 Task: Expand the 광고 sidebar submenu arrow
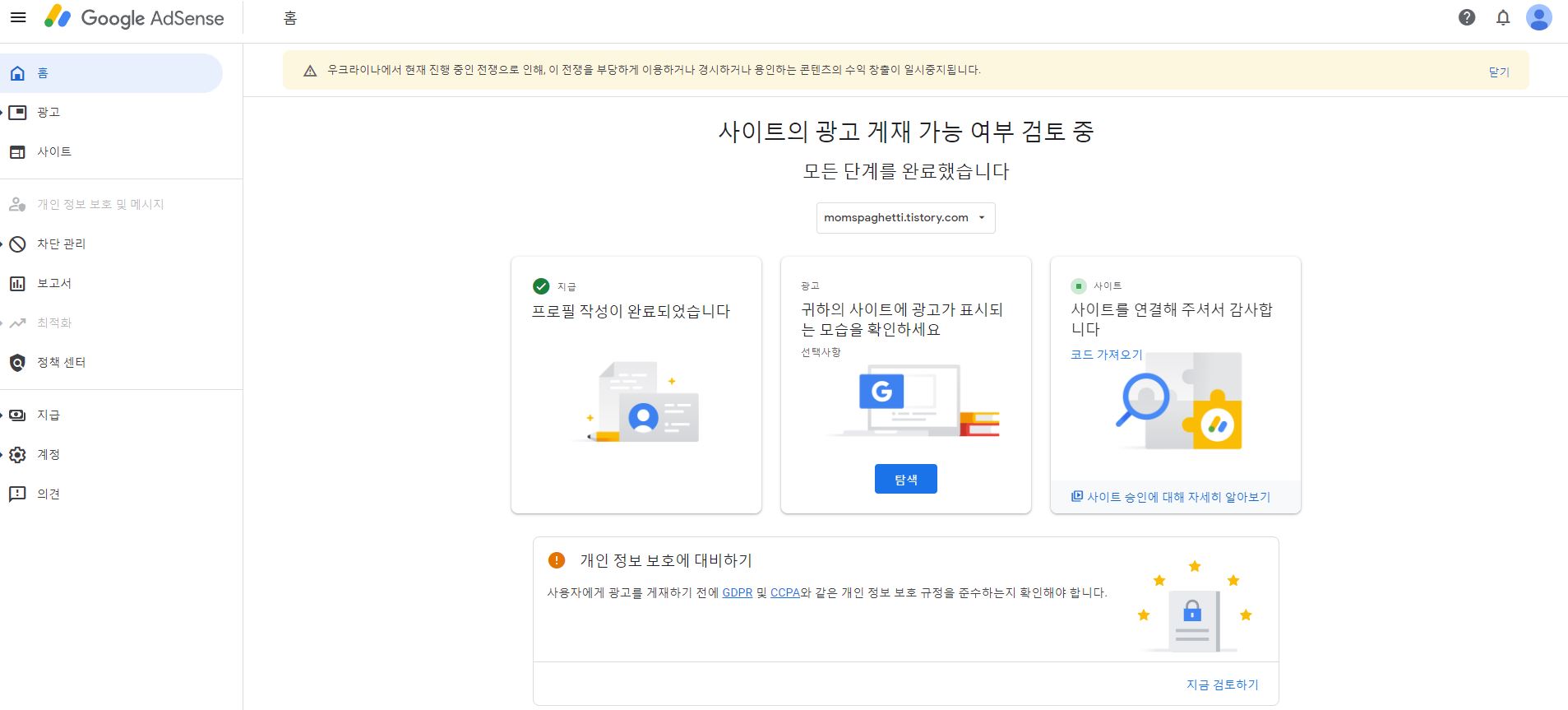(3, 113)
